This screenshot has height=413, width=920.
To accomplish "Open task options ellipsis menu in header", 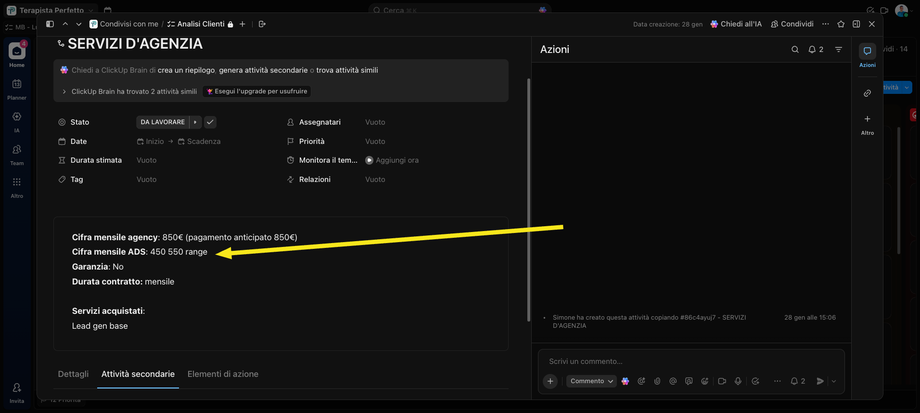I will click(x=826, y=24).
